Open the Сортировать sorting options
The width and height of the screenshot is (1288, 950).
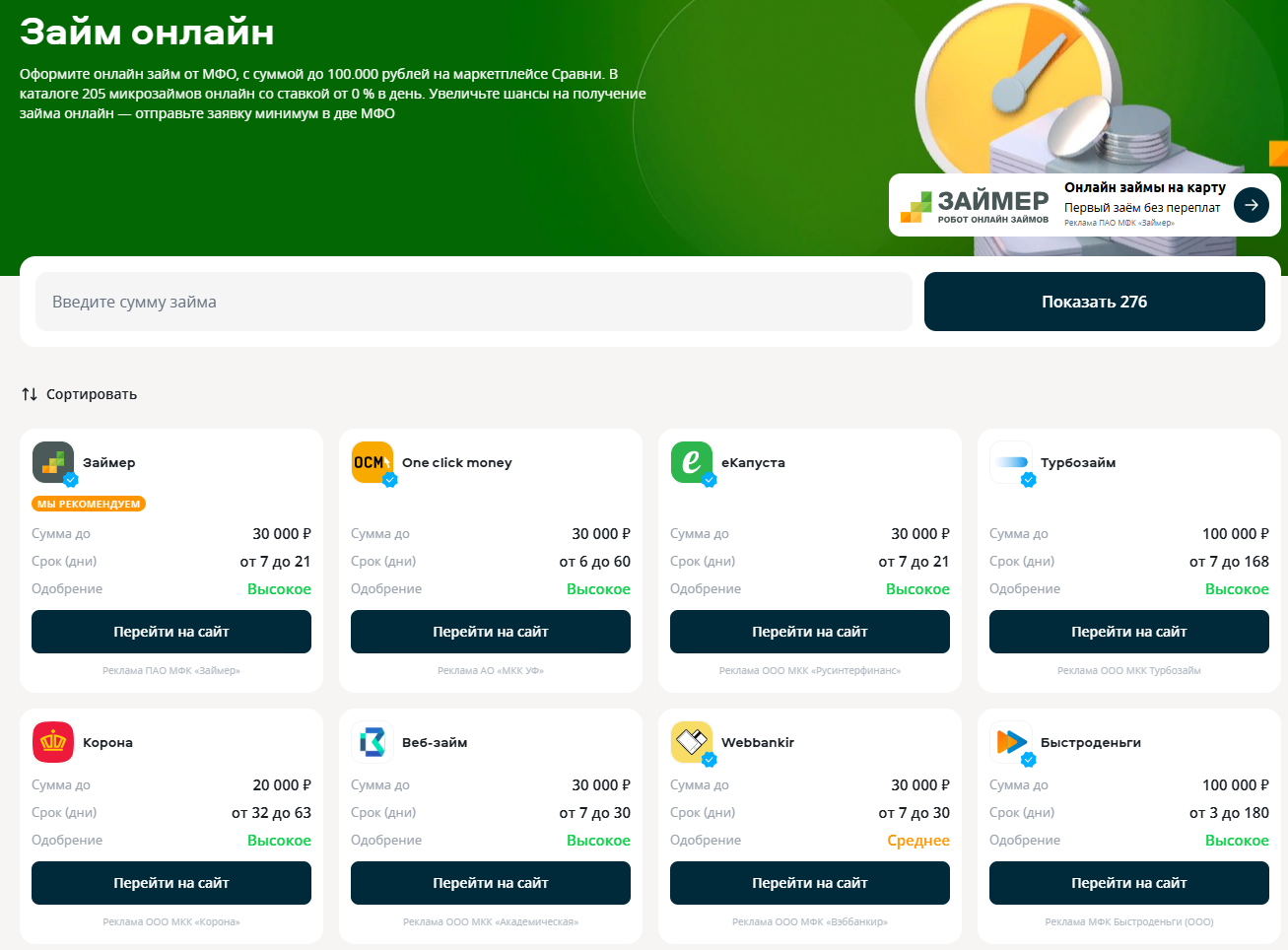pyautogui.click(x=80, y=394)
